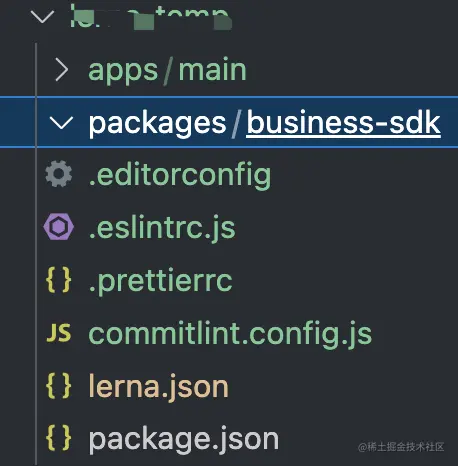Select the apps folder name
This screenshot has height=466, width=458.
123,72
